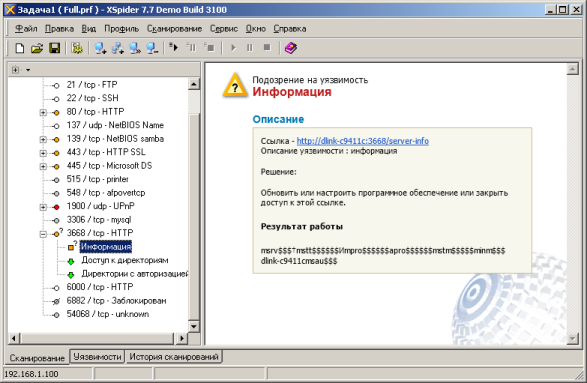The height and width of the screenshot is (383, 587).
Task: Switch to the История сканирований tab
Action: pos(174,357)
